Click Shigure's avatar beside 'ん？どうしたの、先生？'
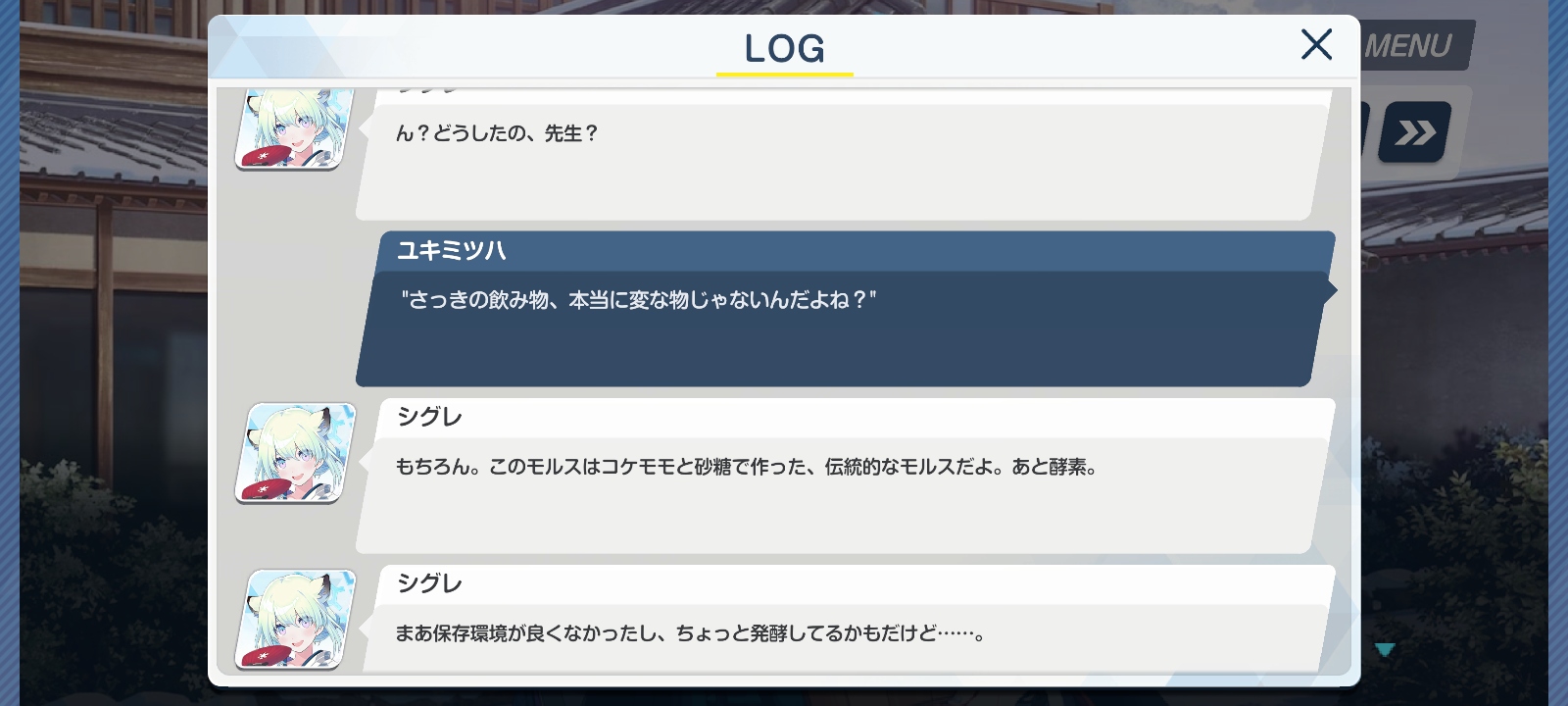Viewport: 1568px width, 706px height. (295, 128)
